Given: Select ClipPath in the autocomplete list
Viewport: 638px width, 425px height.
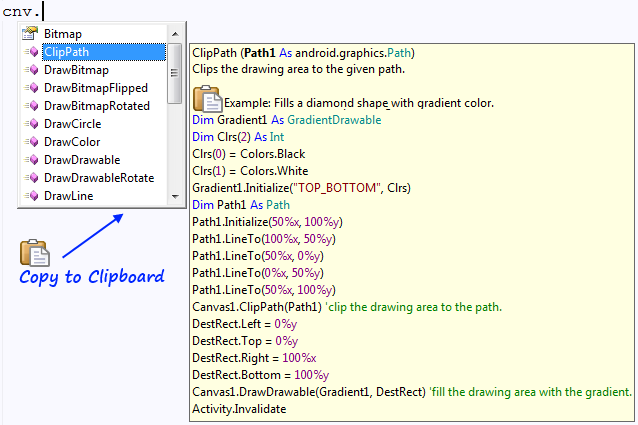Looking at the screenshot, I should 104,52.
